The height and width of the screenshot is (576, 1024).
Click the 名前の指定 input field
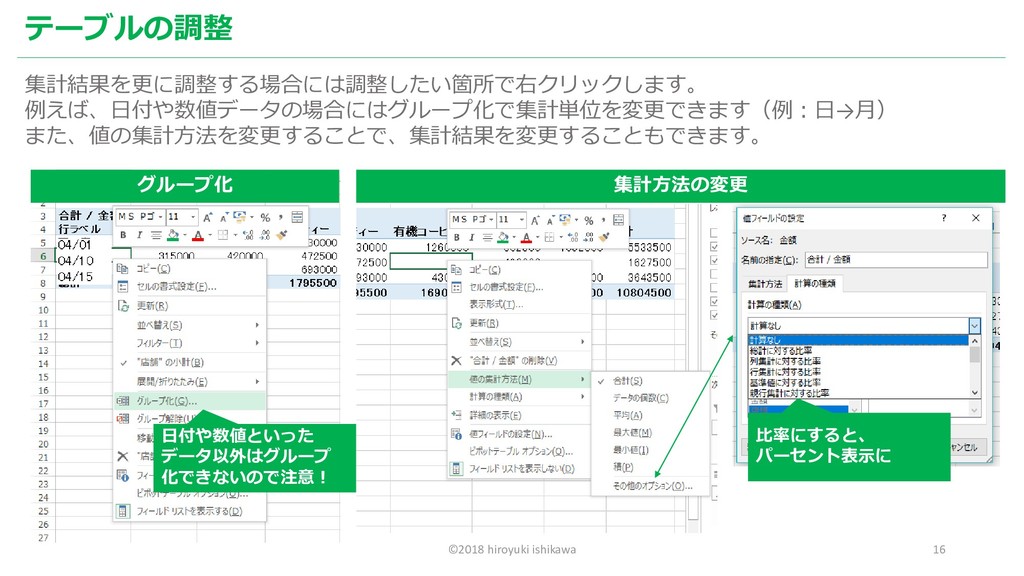[x=896, y=259]
